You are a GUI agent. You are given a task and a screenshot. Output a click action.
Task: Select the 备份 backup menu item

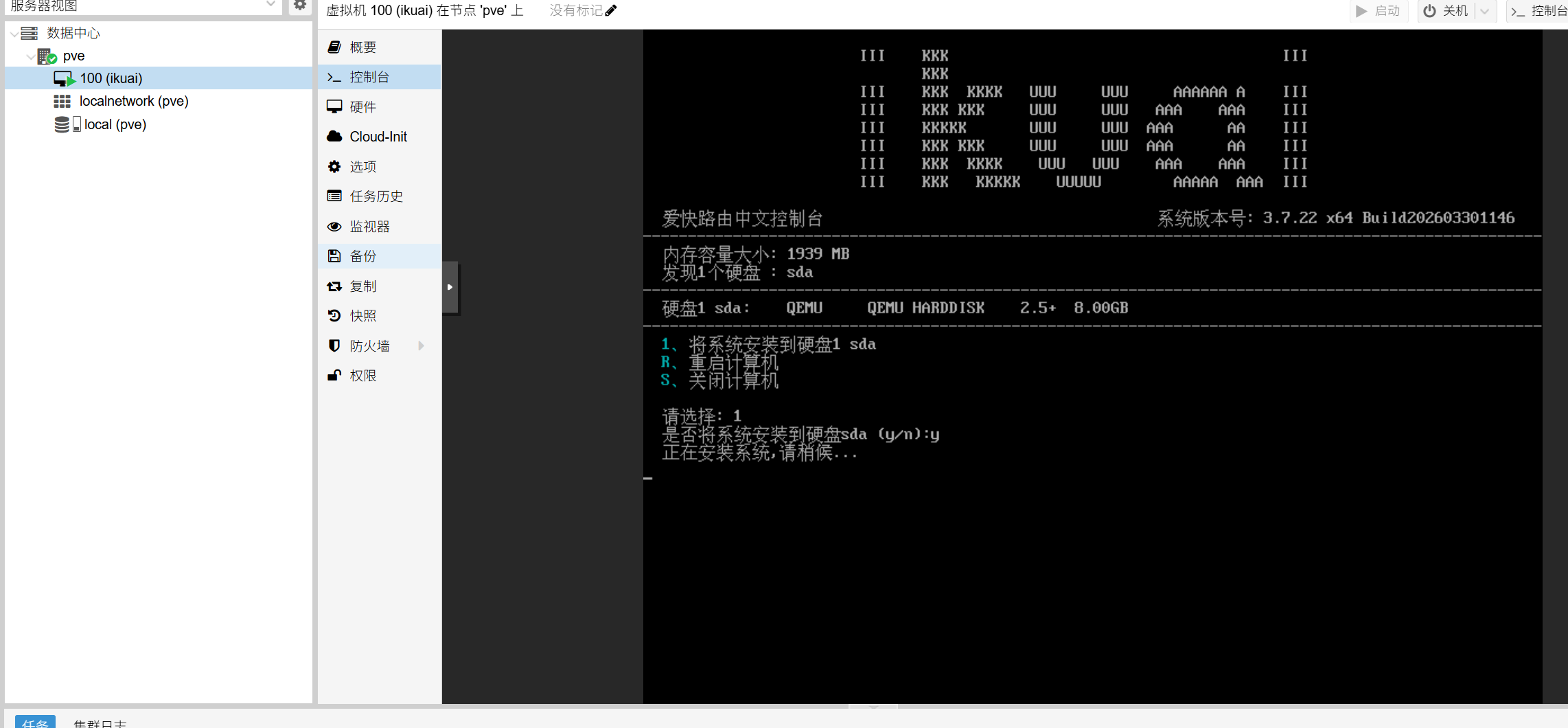point(362,256)
